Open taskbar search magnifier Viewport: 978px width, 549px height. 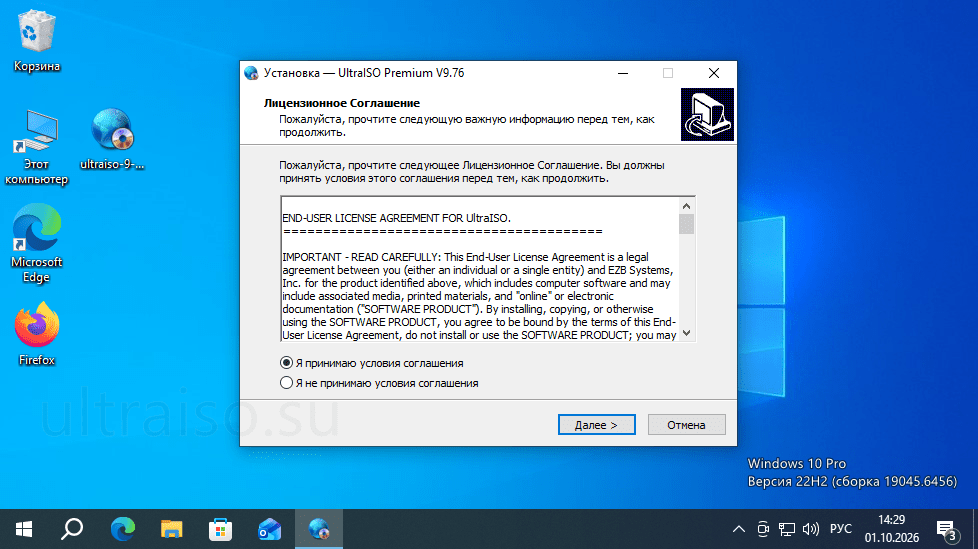tap(72, 529)
